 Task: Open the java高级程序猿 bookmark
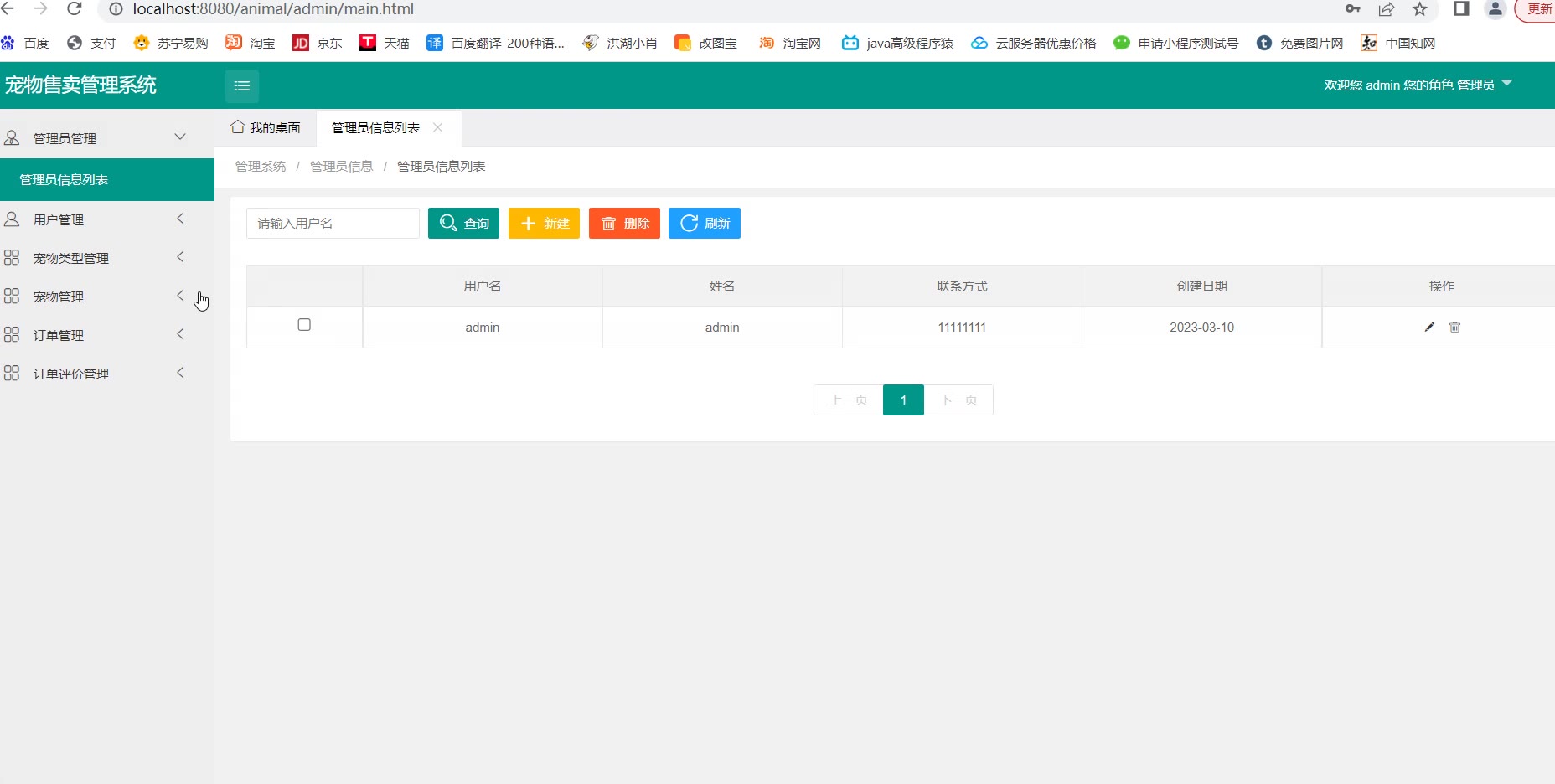897,43
